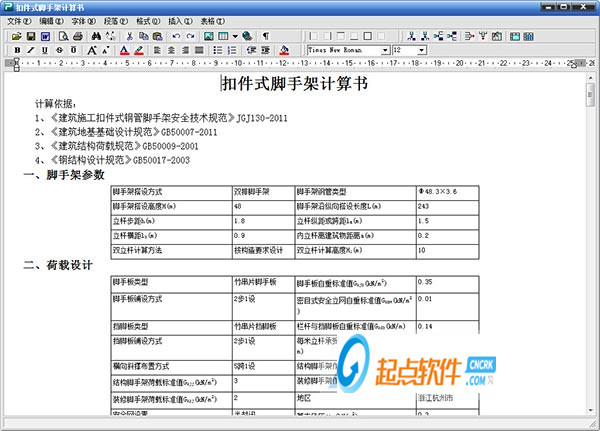Cut selection with the scissors icon

point(129,36)
